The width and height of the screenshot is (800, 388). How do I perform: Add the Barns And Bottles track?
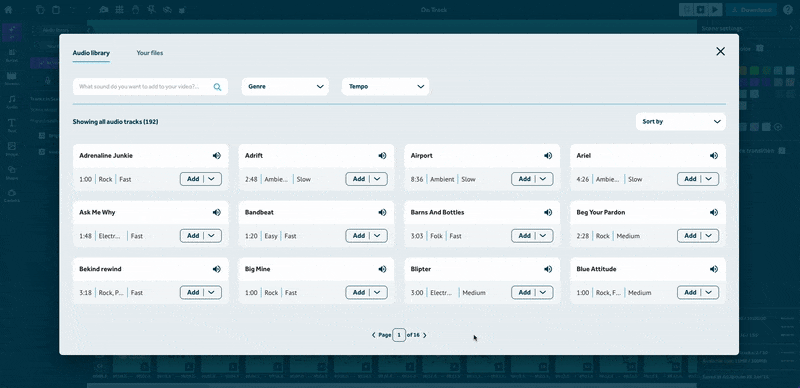[x=524, y=236]
